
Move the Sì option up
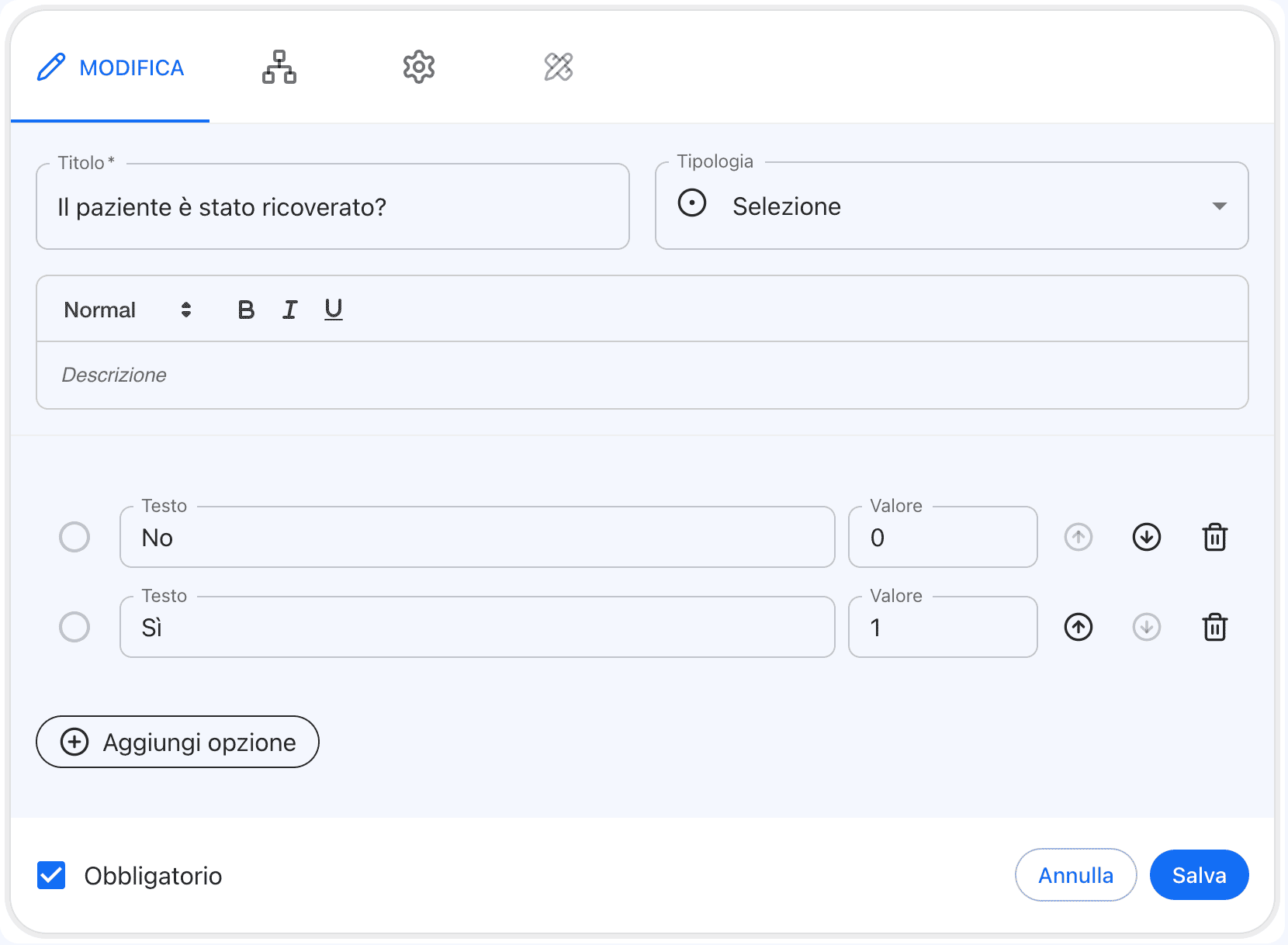click(x=1079, y=627)
